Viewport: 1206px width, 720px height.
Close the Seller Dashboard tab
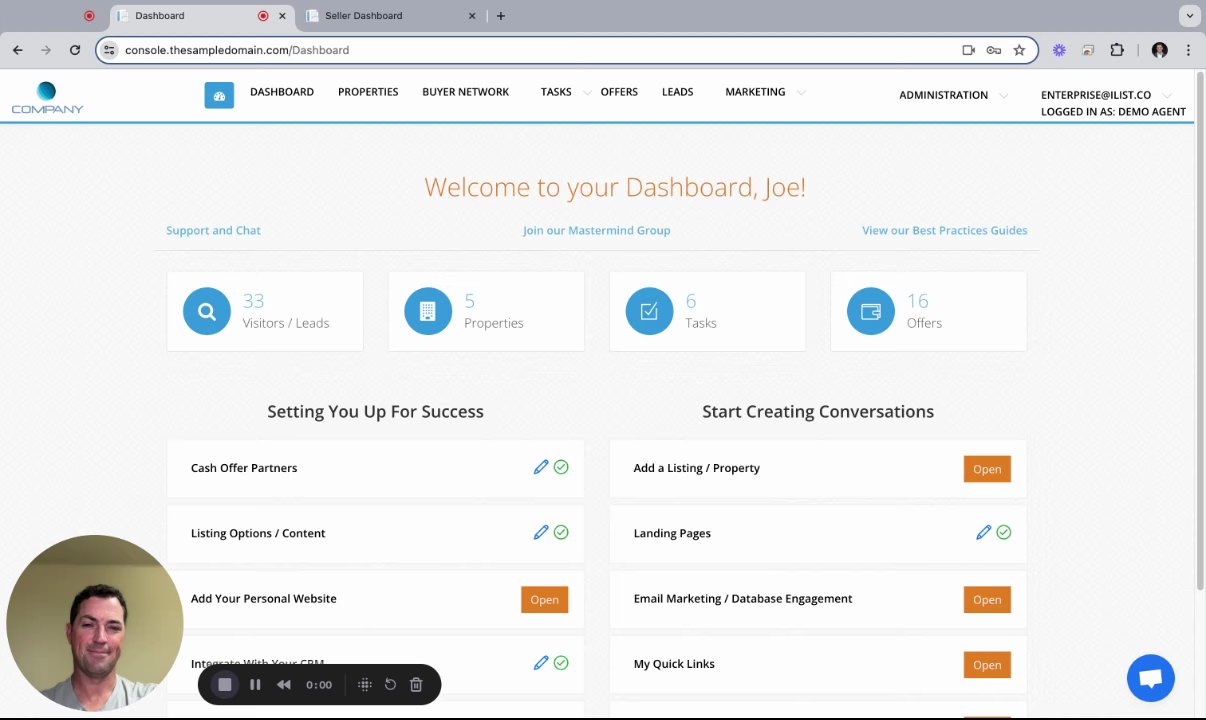(472, 16)
